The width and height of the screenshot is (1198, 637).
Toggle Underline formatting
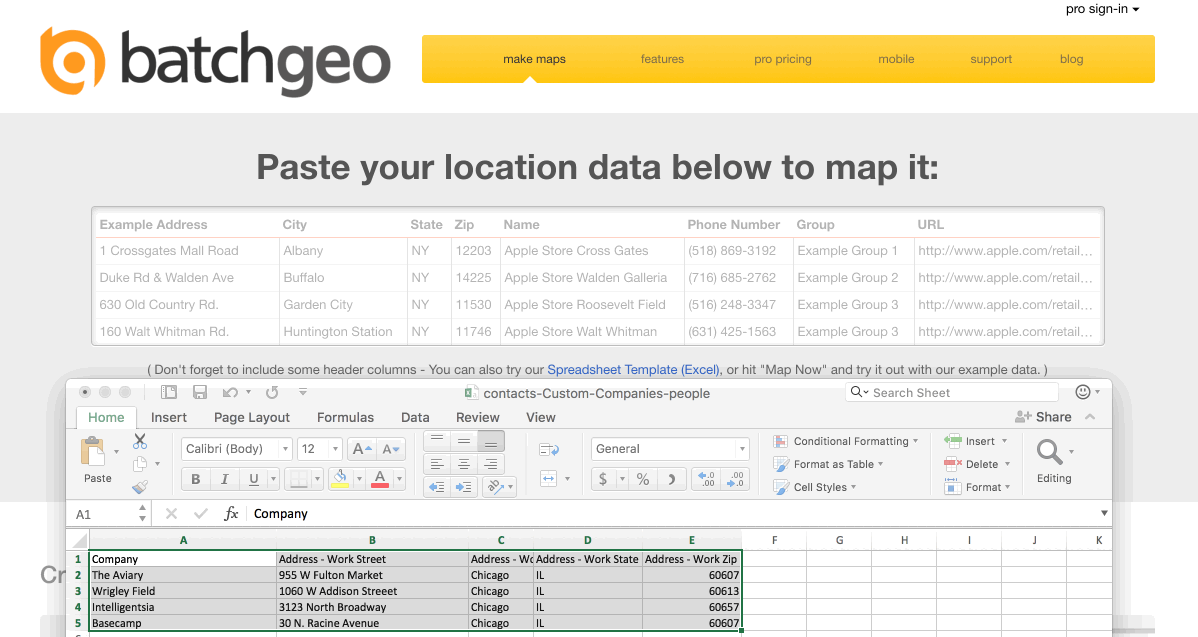click(254, 479)
